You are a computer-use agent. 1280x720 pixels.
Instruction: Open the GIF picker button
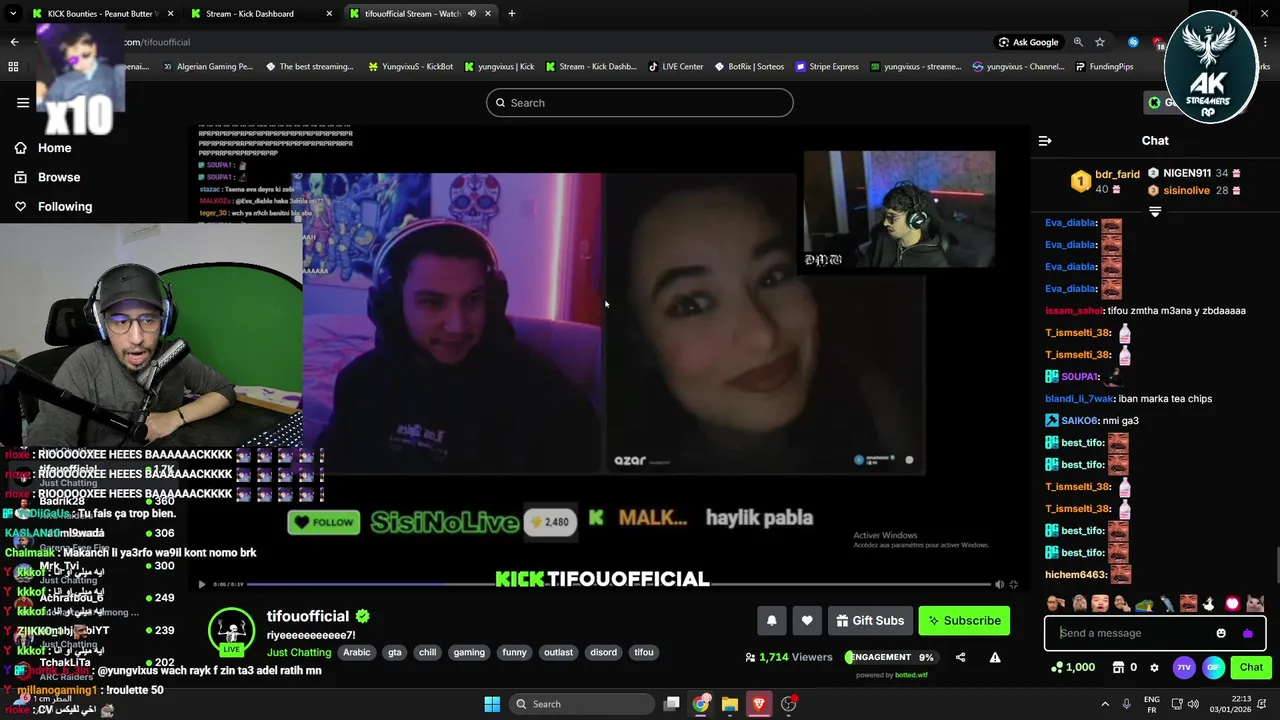click(x=1213, y=667)
